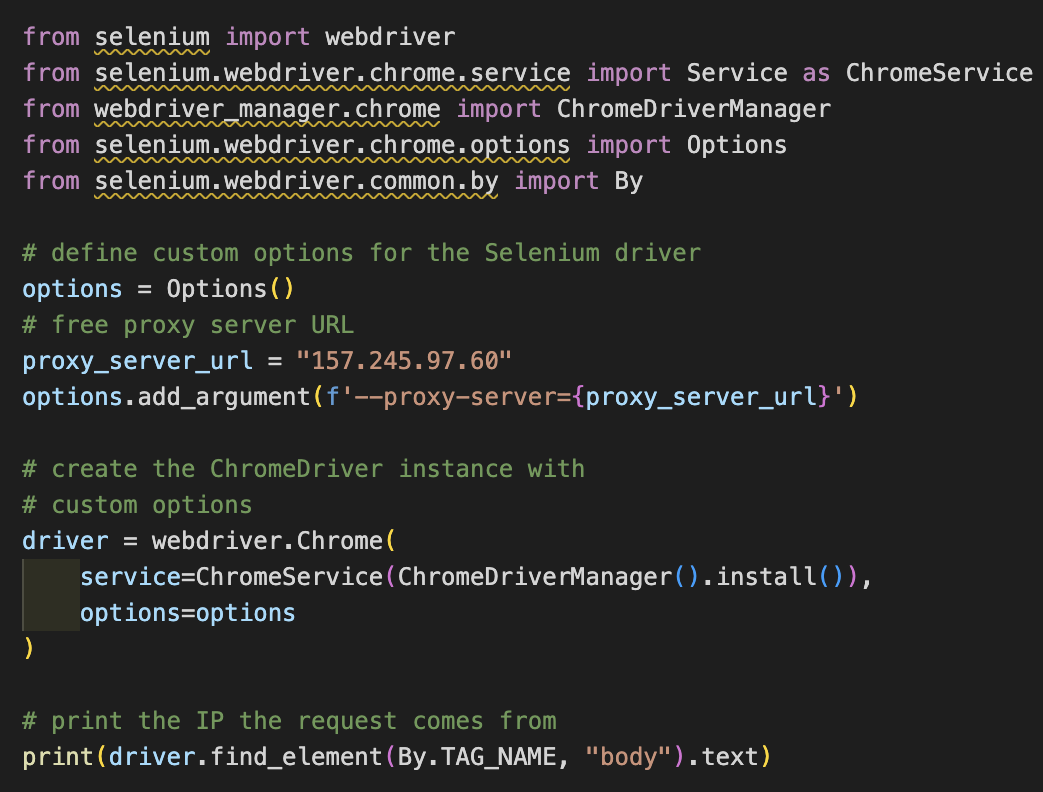Click the Options() constructor call
Viewport: 1043px width, 792px height.
click(x=229, y=289)
